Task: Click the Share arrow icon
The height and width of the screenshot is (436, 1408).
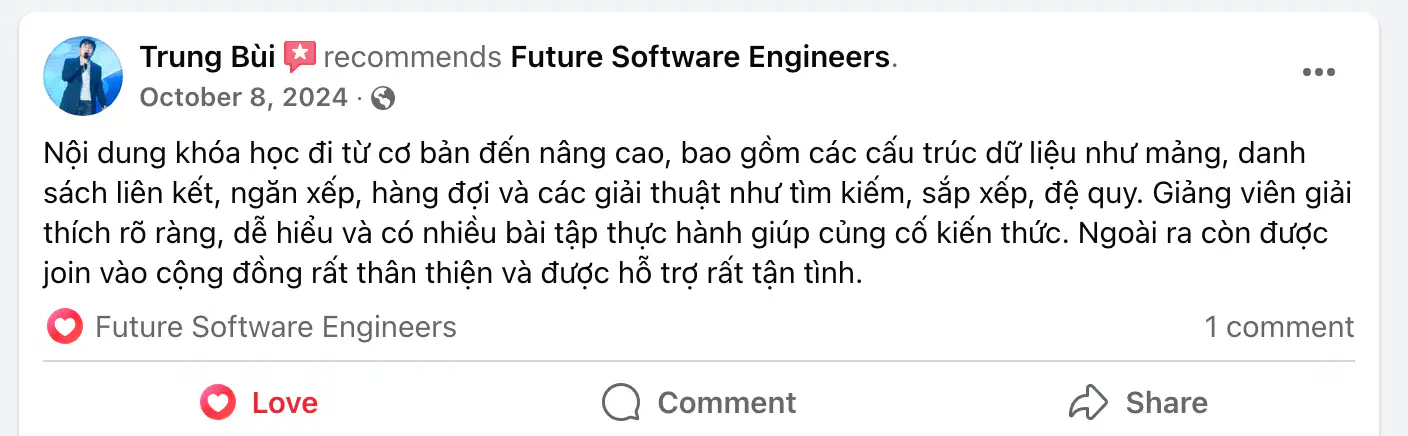Action: pyautogui.click(x=1087, y=403)
